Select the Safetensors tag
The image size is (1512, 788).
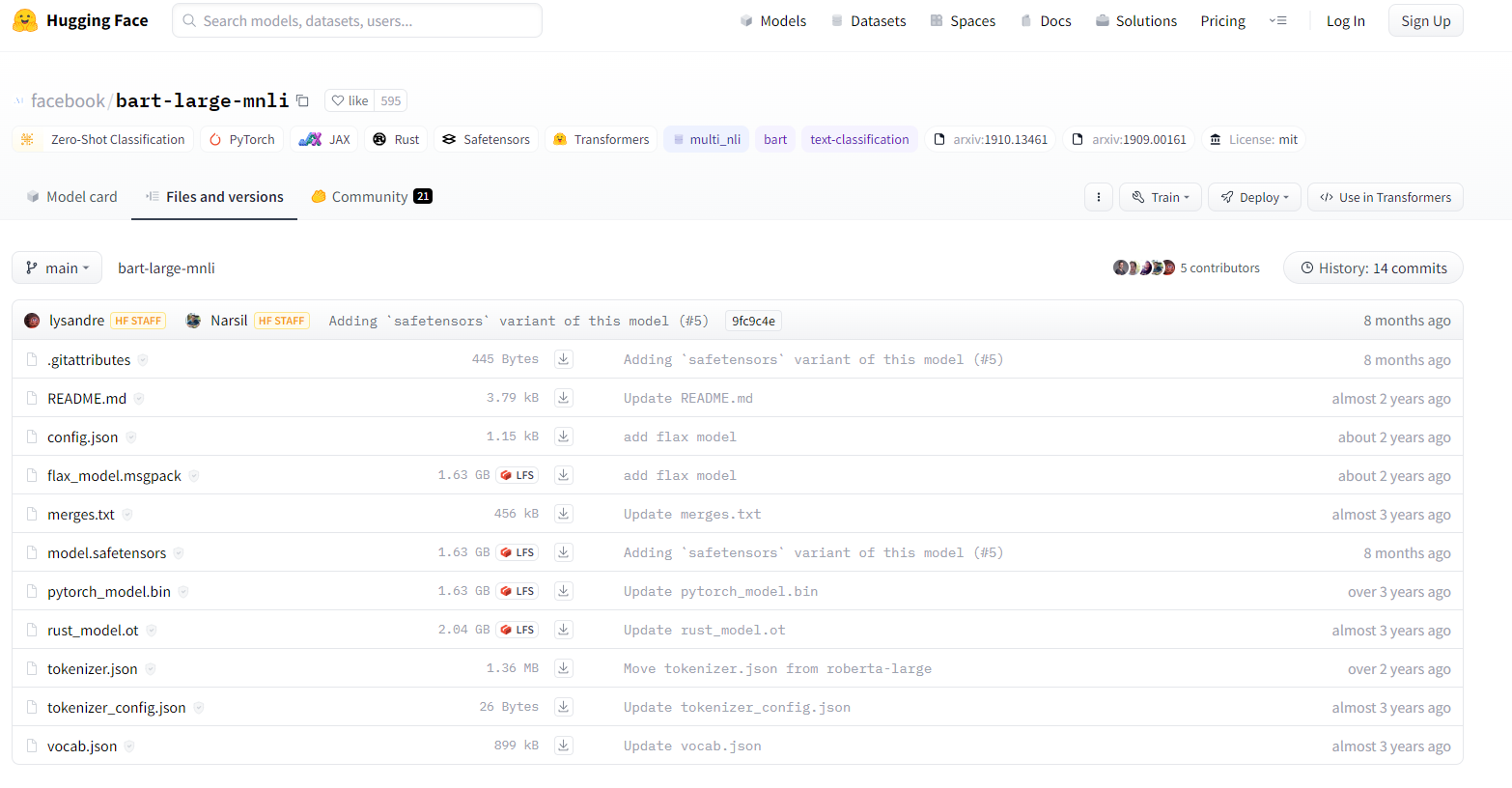[x=487, y=139]
